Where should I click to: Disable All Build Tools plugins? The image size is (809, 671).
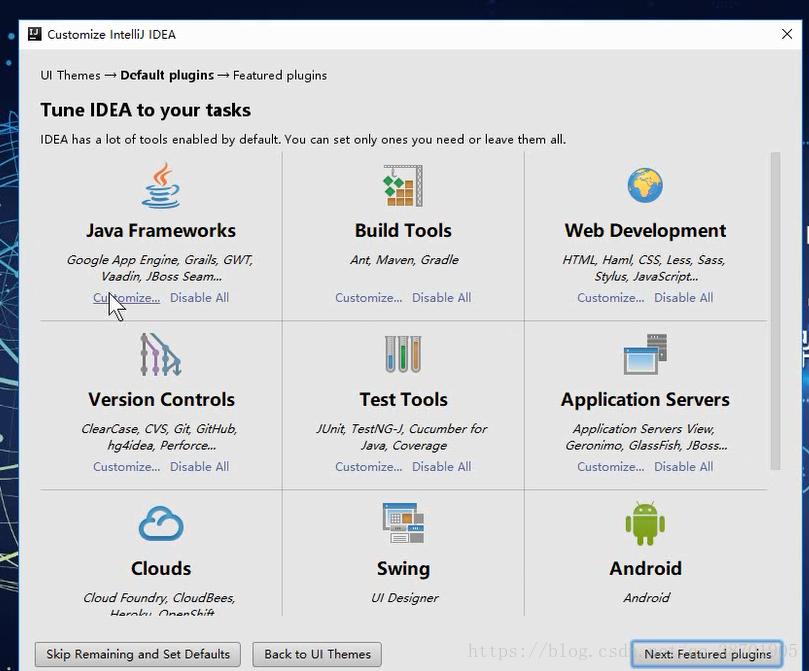(x=441, y=298)
